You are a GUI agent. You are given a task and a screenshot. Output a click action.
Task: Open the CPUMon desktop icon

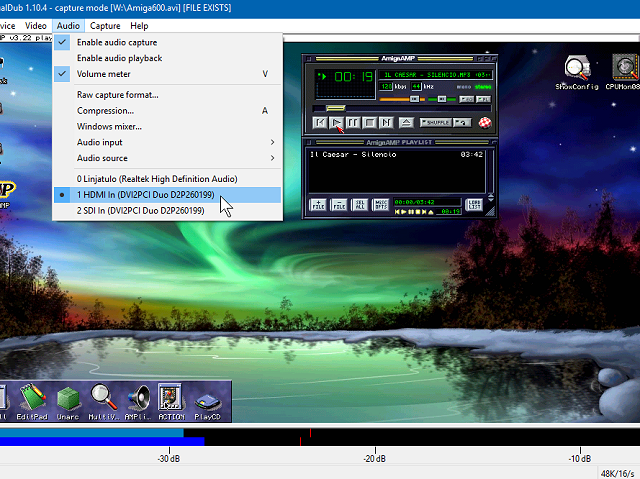point(624,73)
